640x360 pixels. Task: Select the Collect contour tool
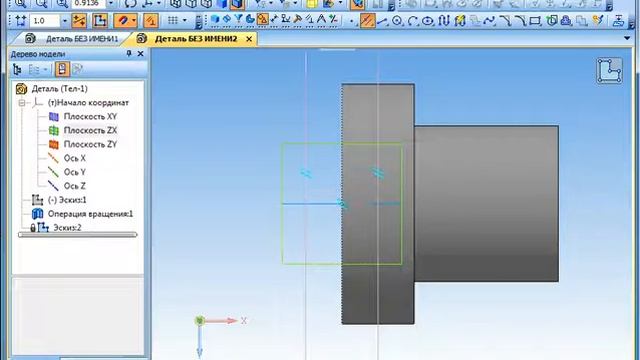coord(552,20)
